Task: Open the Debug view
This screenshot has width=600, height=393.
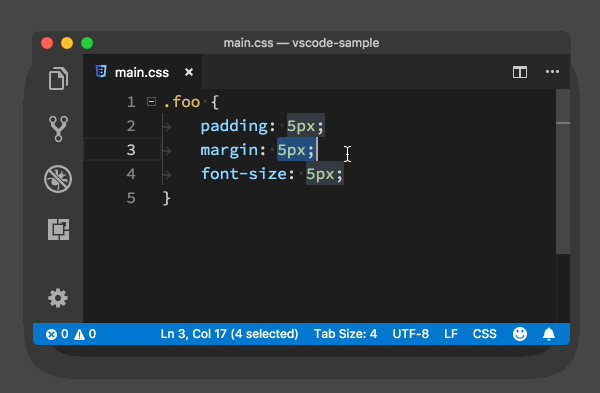Action: click(x=58, y=179)
